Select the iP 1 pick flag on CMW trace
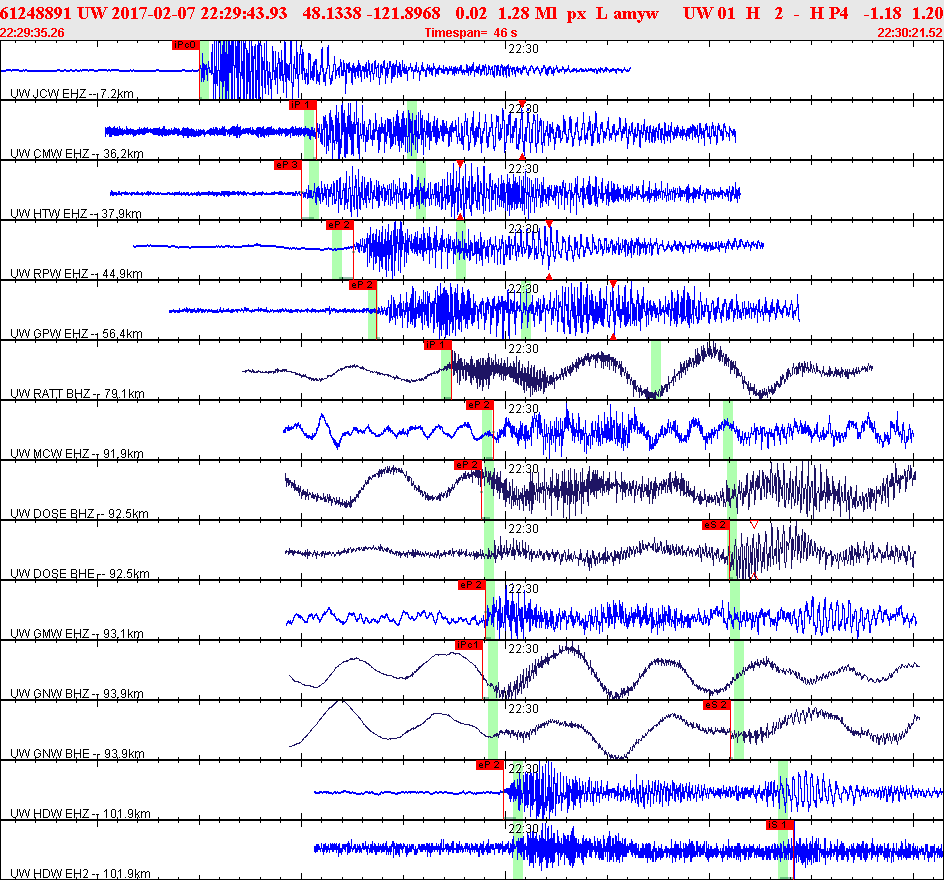Viewport: 944px width, 880px height. (303, 105)
